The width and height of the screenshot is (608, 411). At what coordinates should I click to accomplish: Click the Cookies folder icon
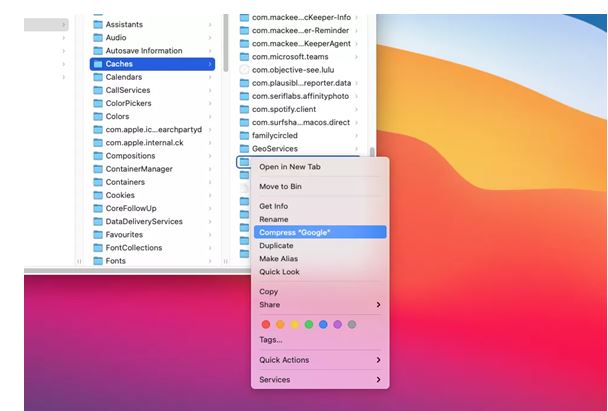coord(98,195)
